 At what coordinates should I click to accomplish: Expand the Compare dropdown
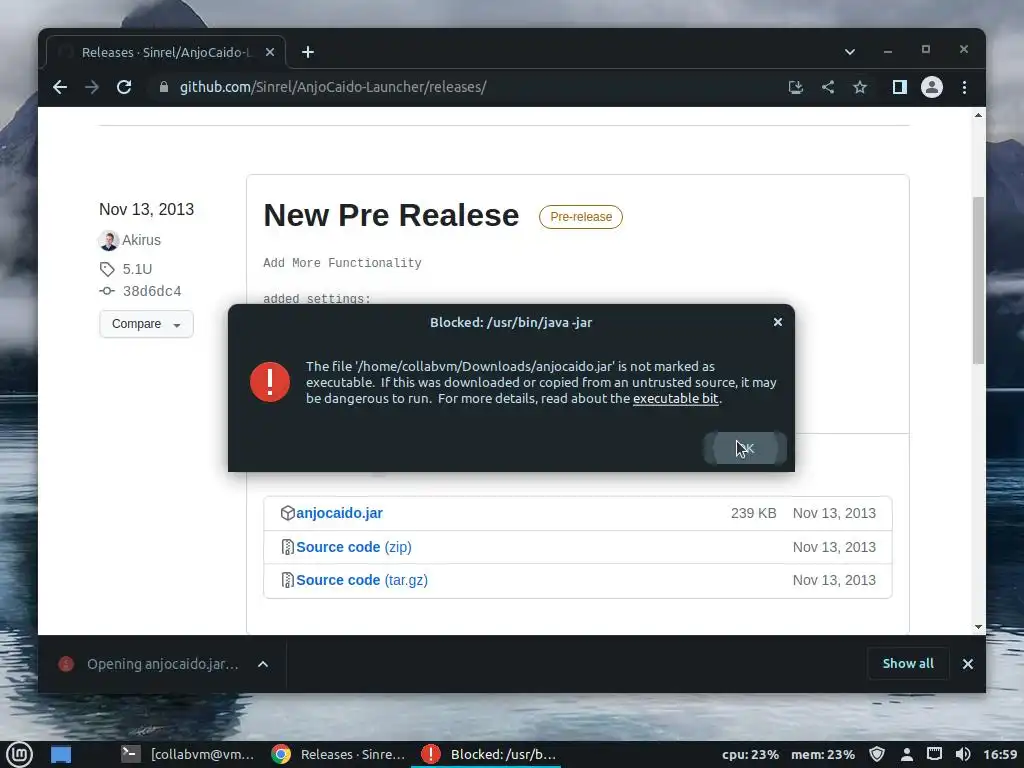(146, 324)
